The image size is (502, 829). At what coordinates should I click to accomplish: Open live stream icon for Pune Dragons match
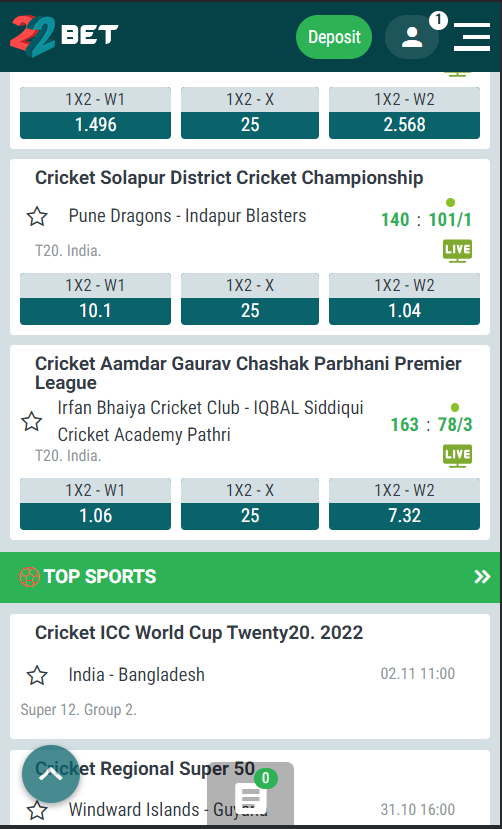tap(458, 251)
